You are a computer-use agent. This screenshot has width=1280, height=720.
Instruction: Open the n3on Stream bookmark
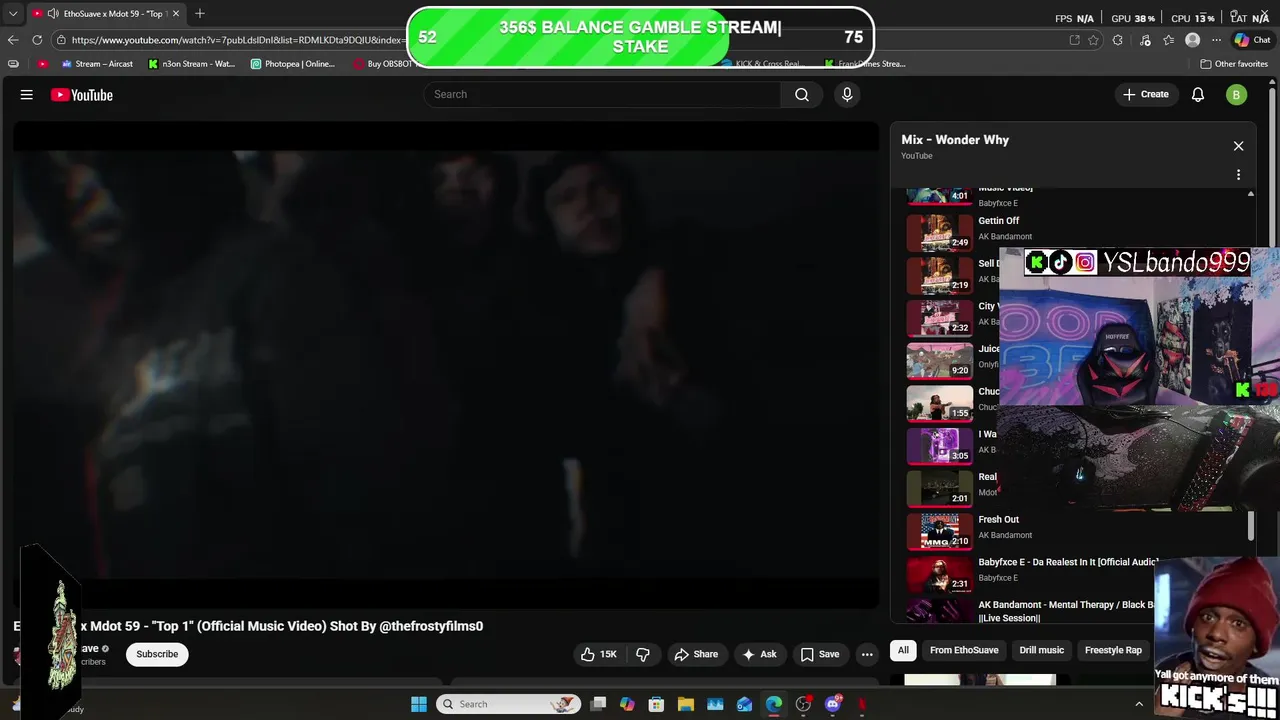click(192, 64)
